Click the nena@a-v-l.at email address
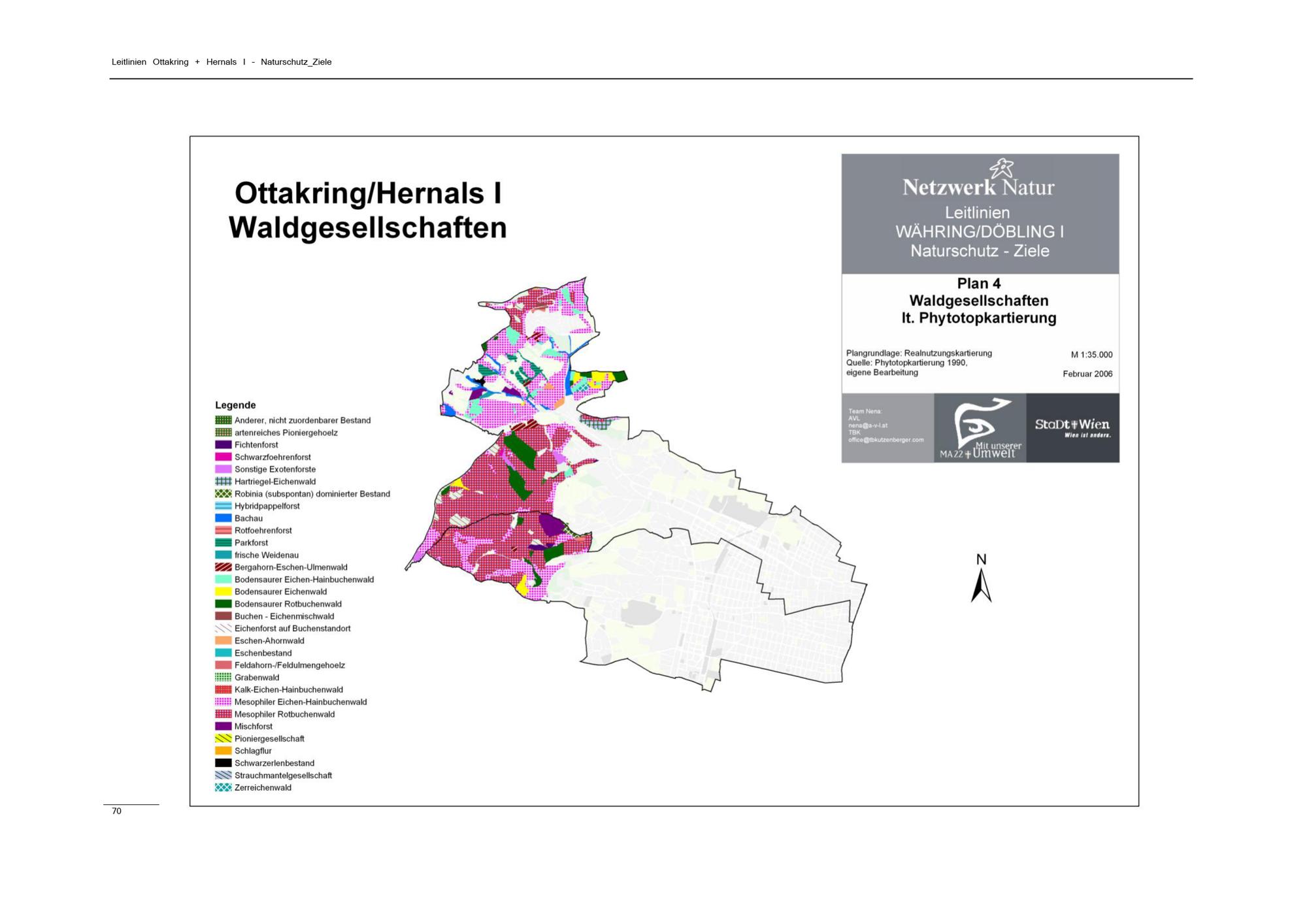The width and height of the screenshot is (1307, 924). click(x=867, y=425)
